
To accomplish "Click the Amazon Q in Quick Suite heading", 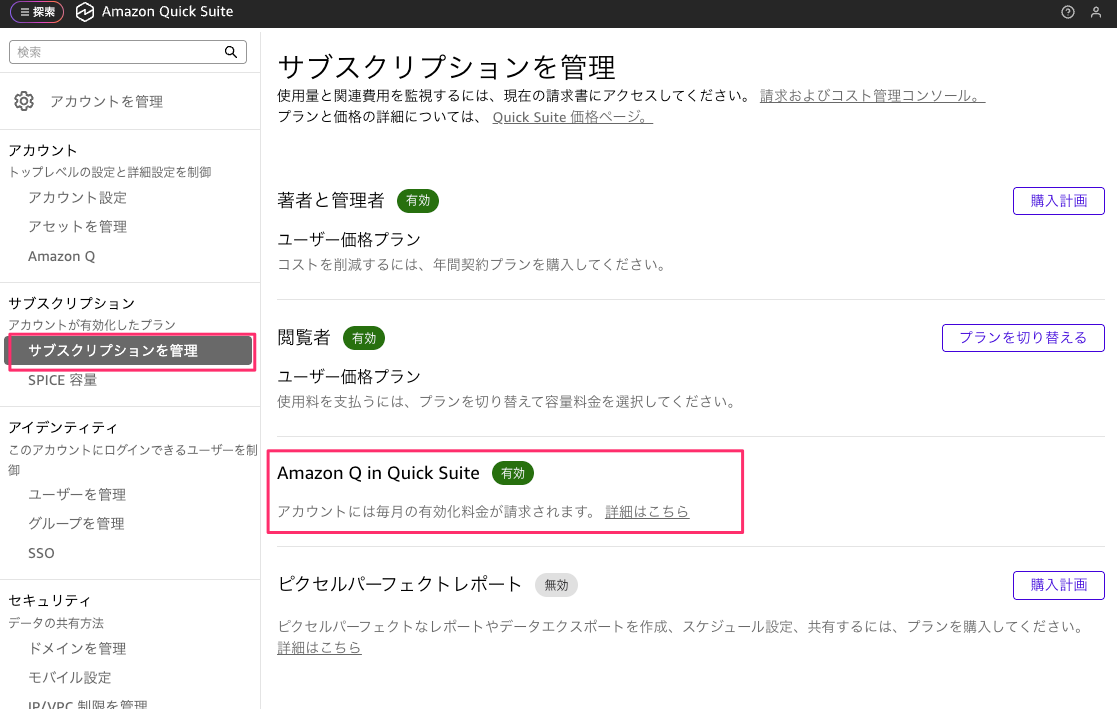I will click(x=378, y=473).
